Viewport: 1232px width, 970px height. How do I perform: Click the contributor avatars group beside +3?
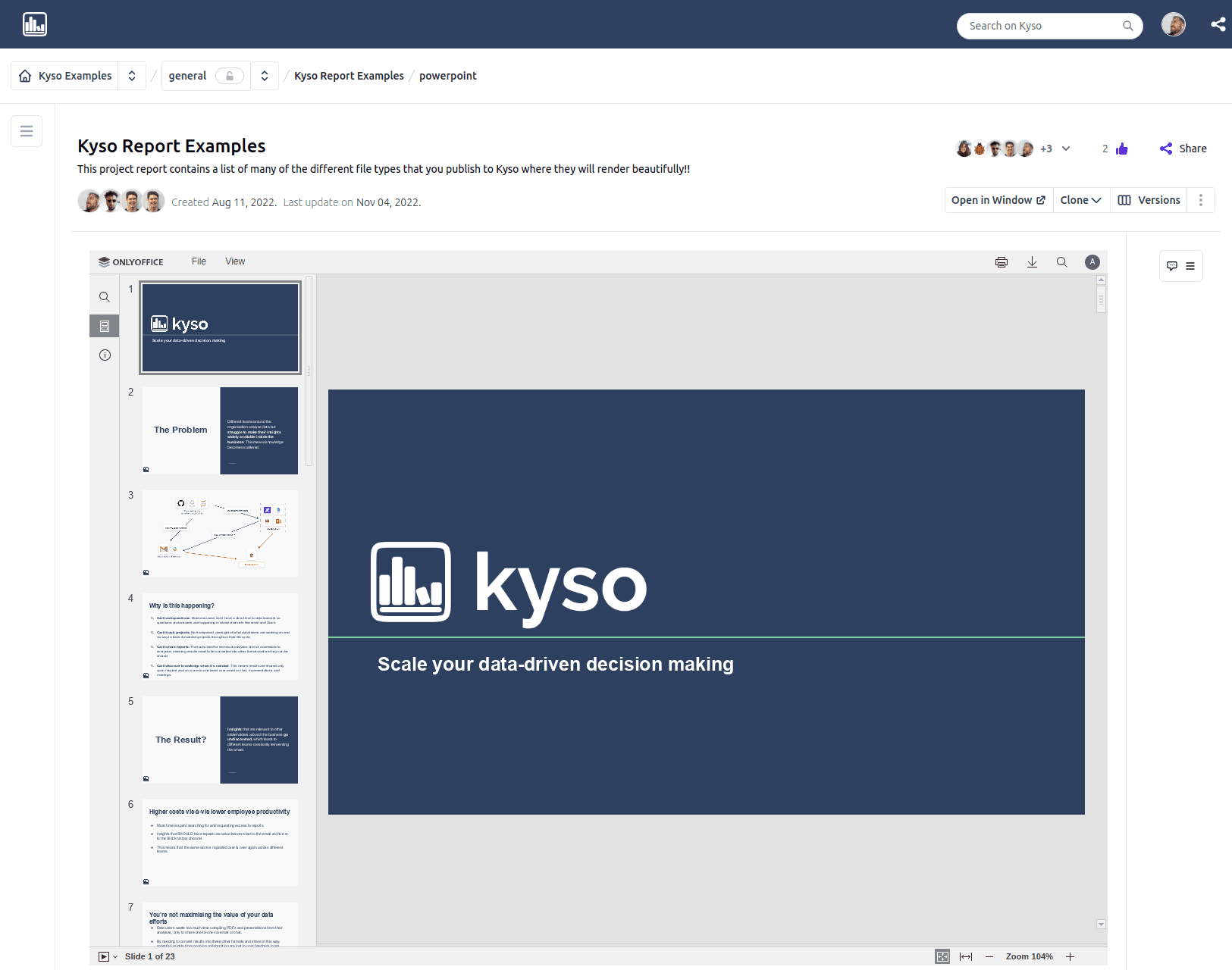[x=995, y=149]
